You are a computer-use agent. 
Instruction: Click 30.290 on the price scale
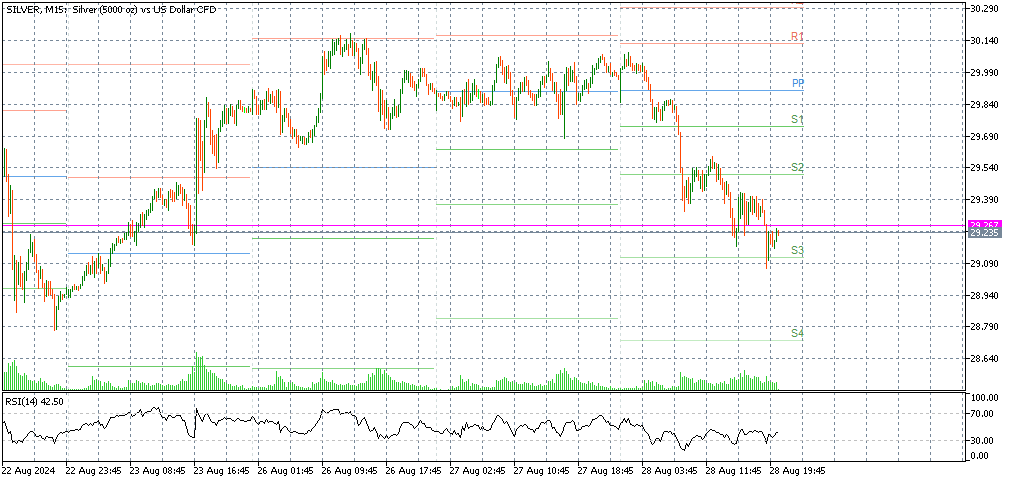pyautogui.click(x=985, y=9)
